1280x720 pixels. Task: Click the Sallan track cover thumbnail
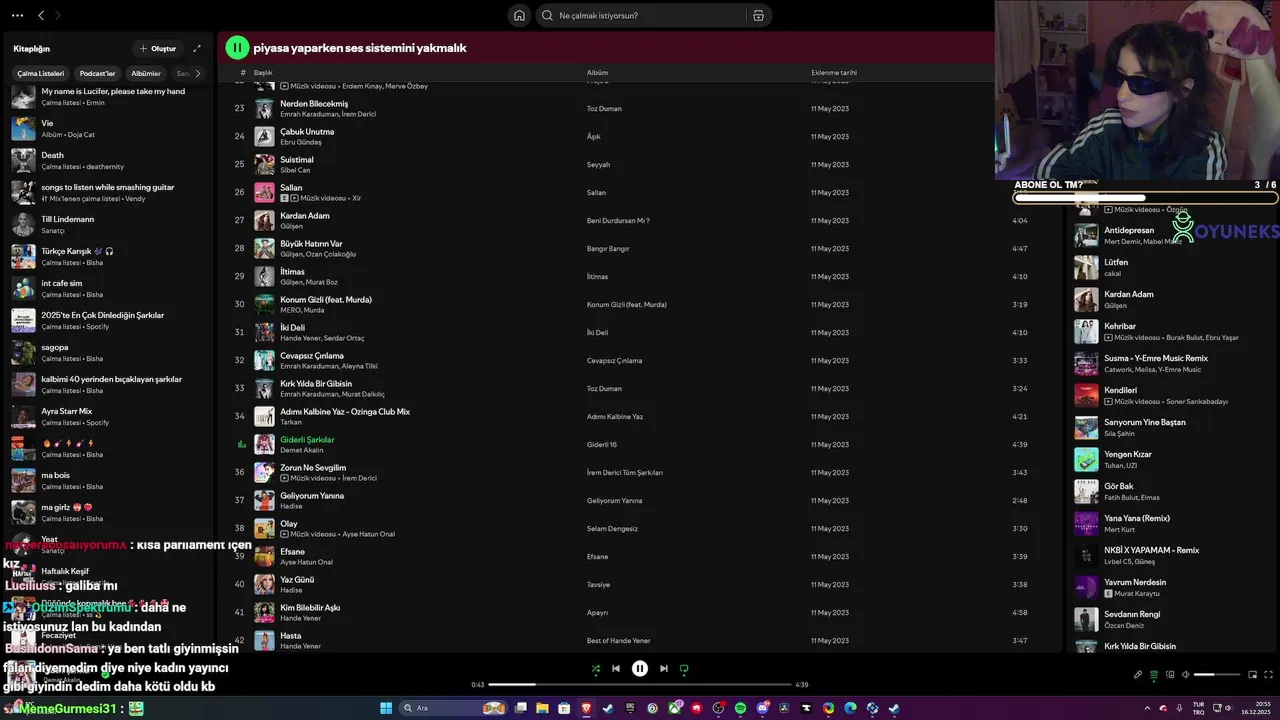(x=264, y=192)
